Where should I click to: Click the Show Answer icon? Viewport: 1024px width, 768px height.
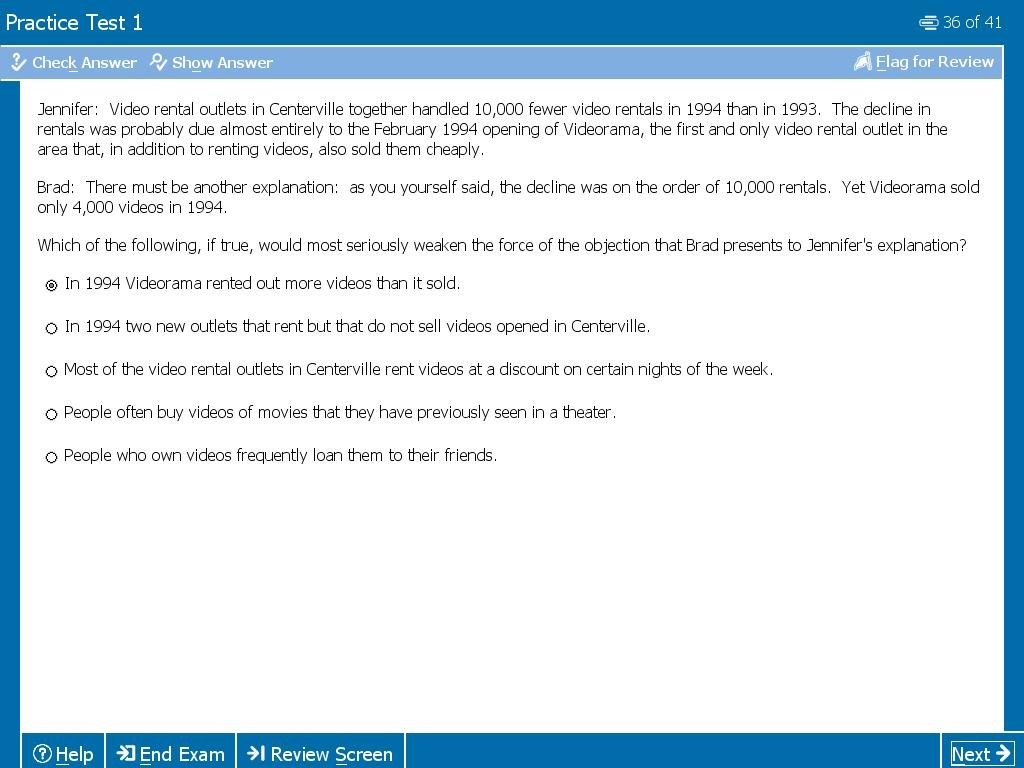pos(159,62)
